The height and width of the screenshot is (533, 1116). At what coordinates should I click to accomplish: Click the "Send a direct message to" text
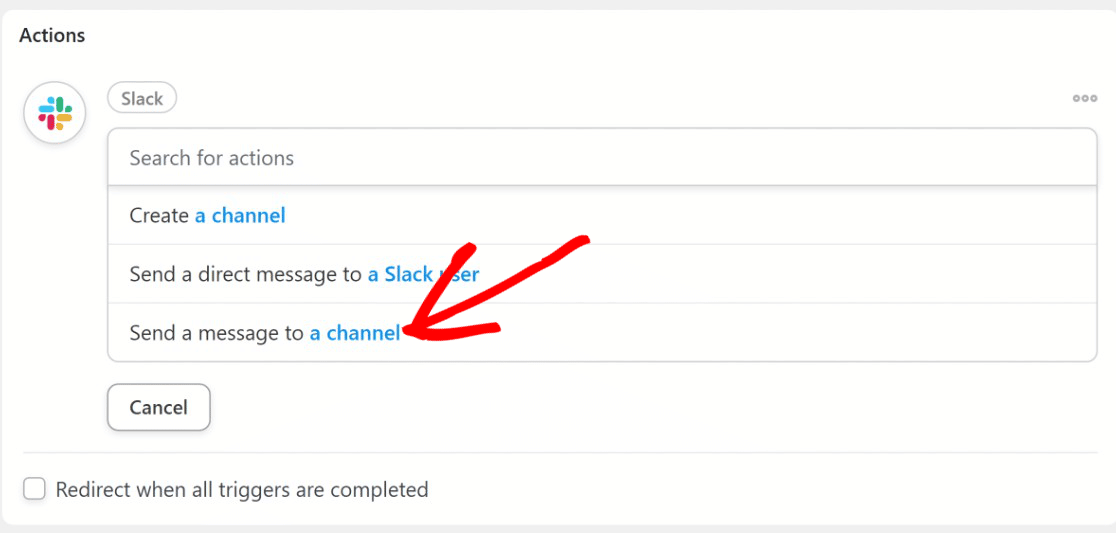click(246, 274)
